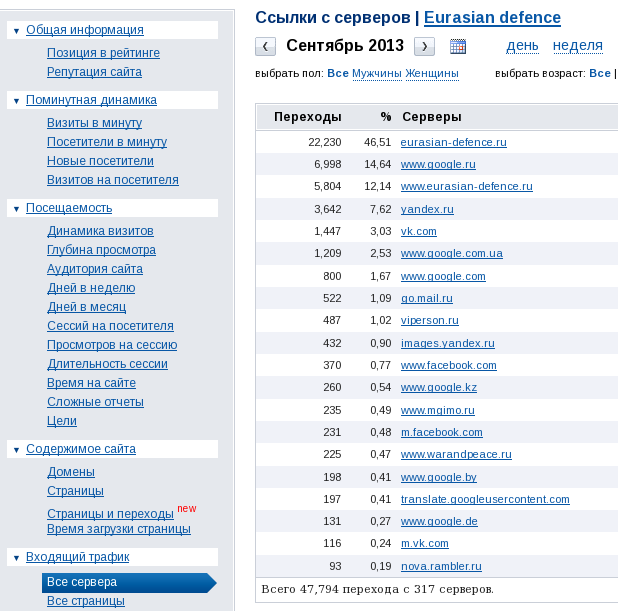Open the Входящий трафик heading link
Screen dimensions: 618x611
(x=78, y=557)
